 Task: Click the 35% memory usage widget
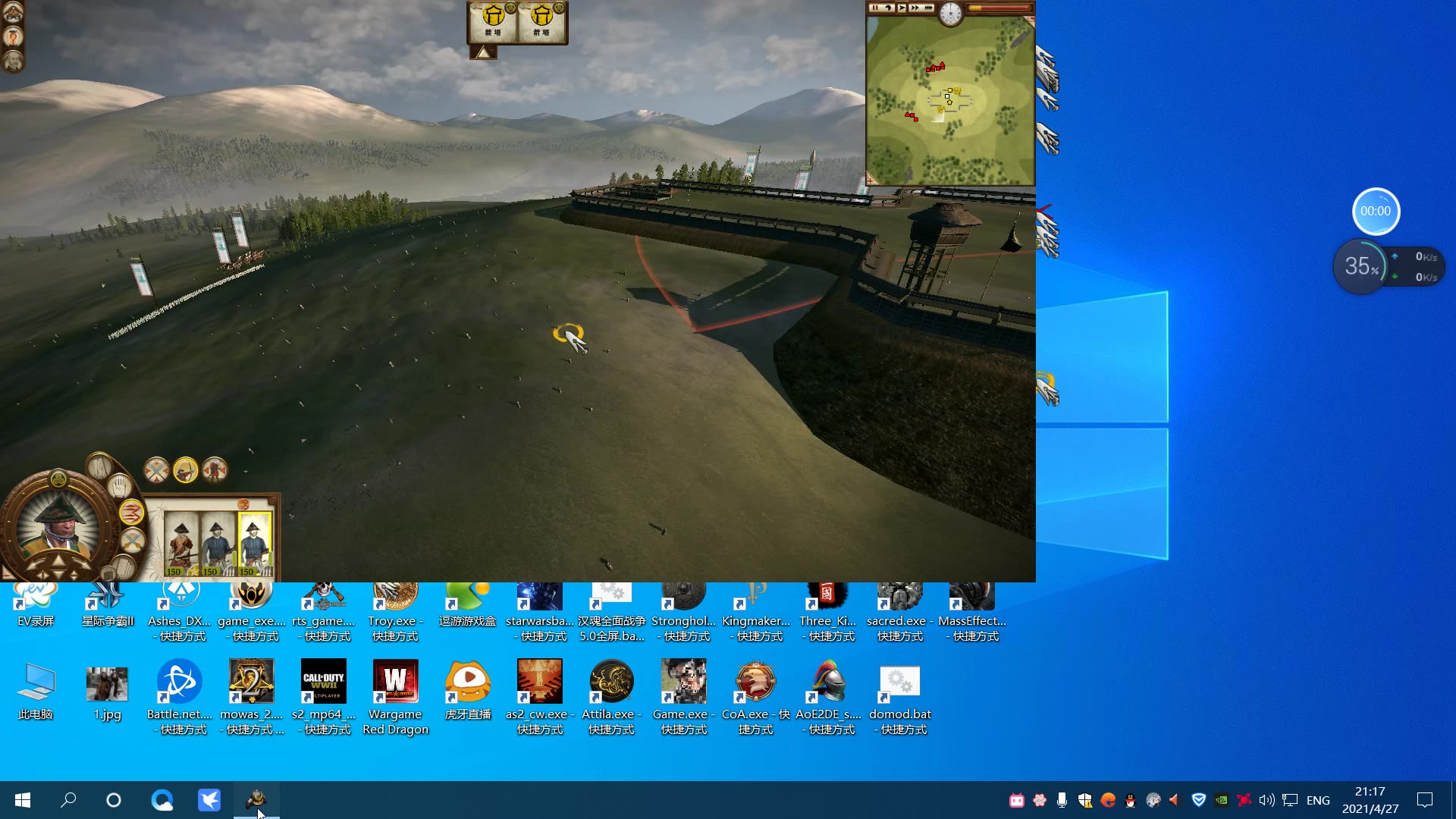(x=1360, y=266)
